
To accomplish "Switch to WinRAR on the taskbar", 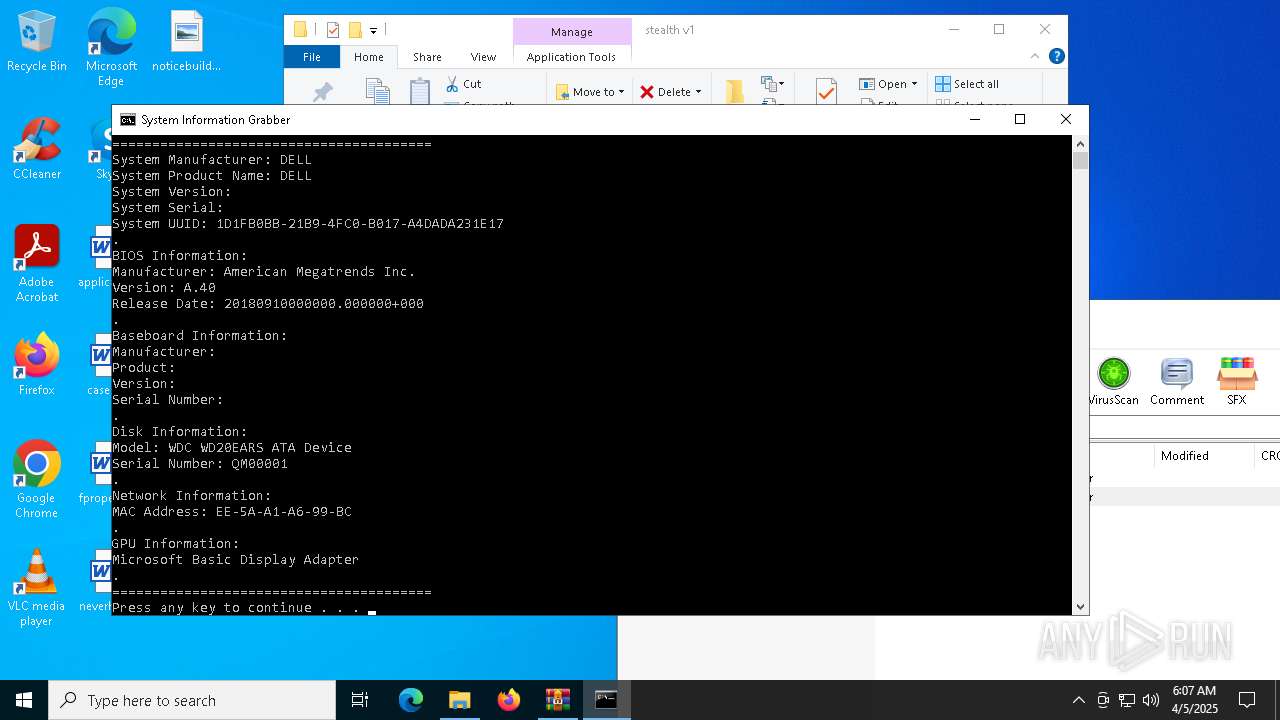I will (x=557, y=700).
